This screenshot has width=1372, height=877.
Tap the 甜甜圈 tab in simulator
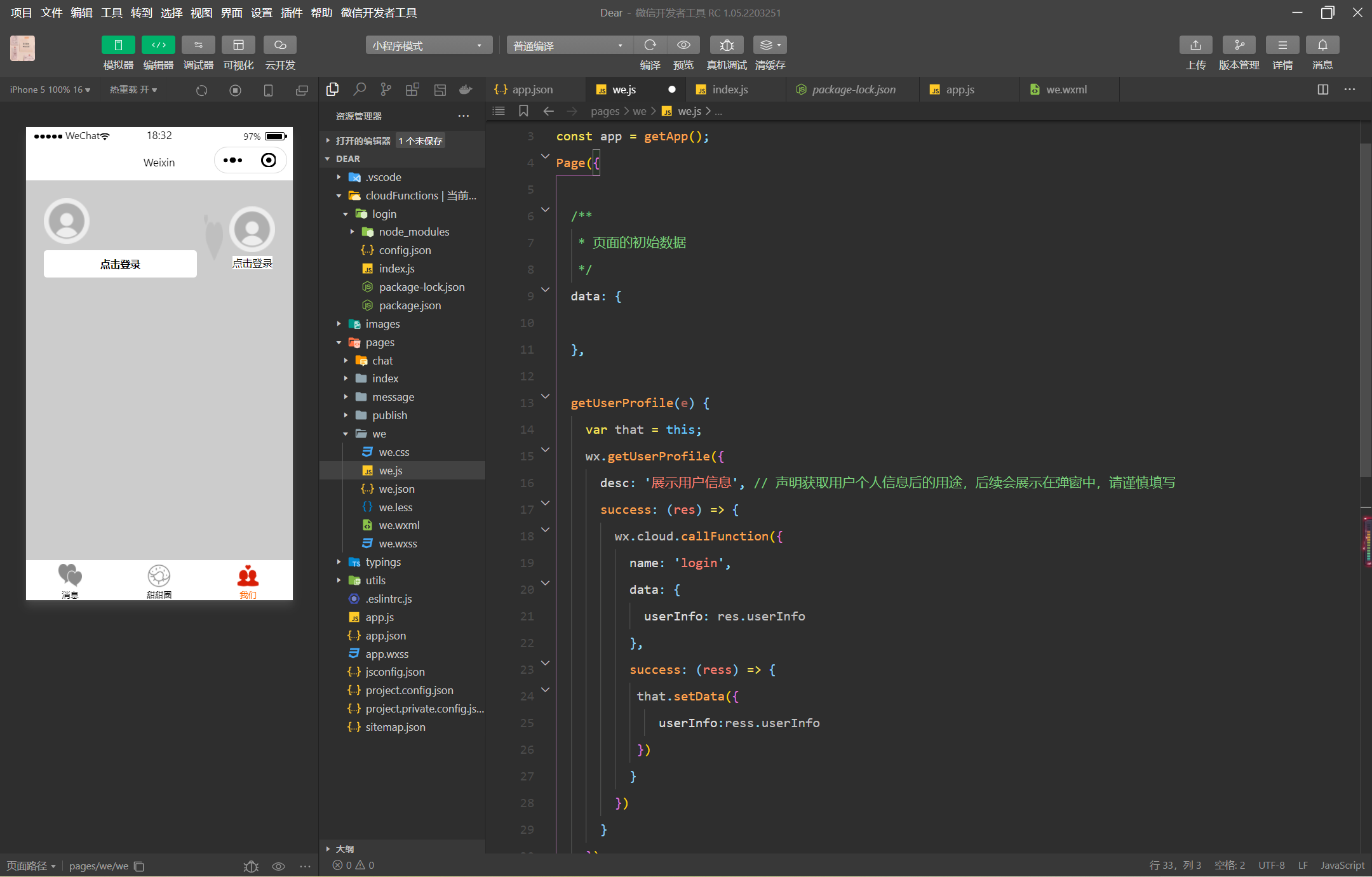(x=159, y=580)
